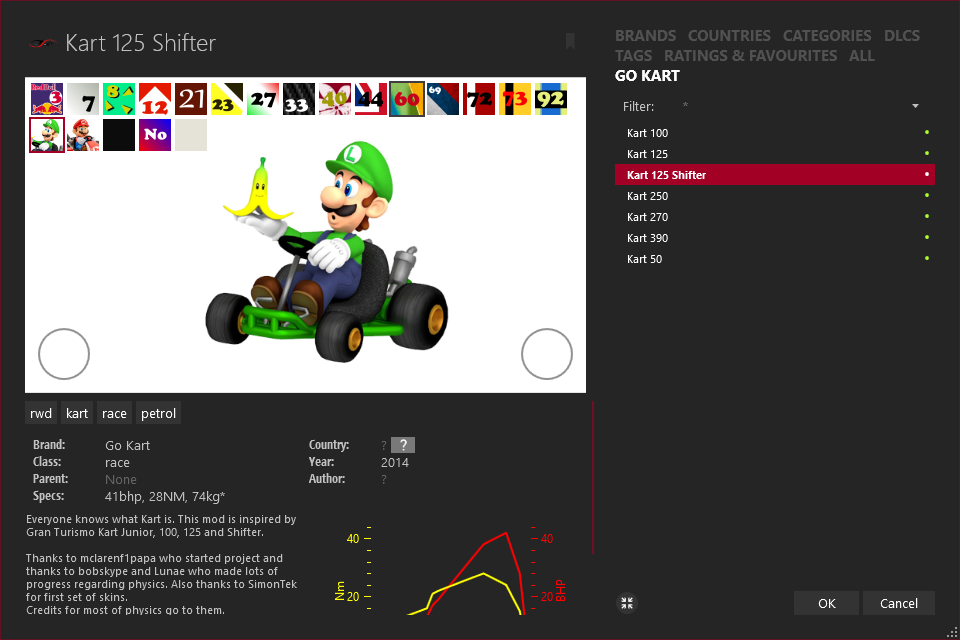Select the number 72 skin icon
The height and width of the screenshot is (640, 960).
coord(479,99)
